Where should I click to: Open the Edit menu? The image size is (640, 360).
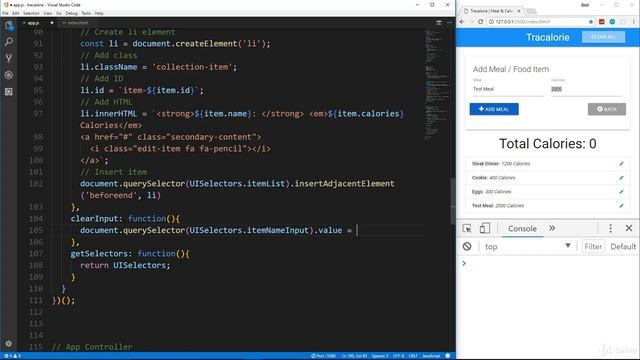[16, 13]
